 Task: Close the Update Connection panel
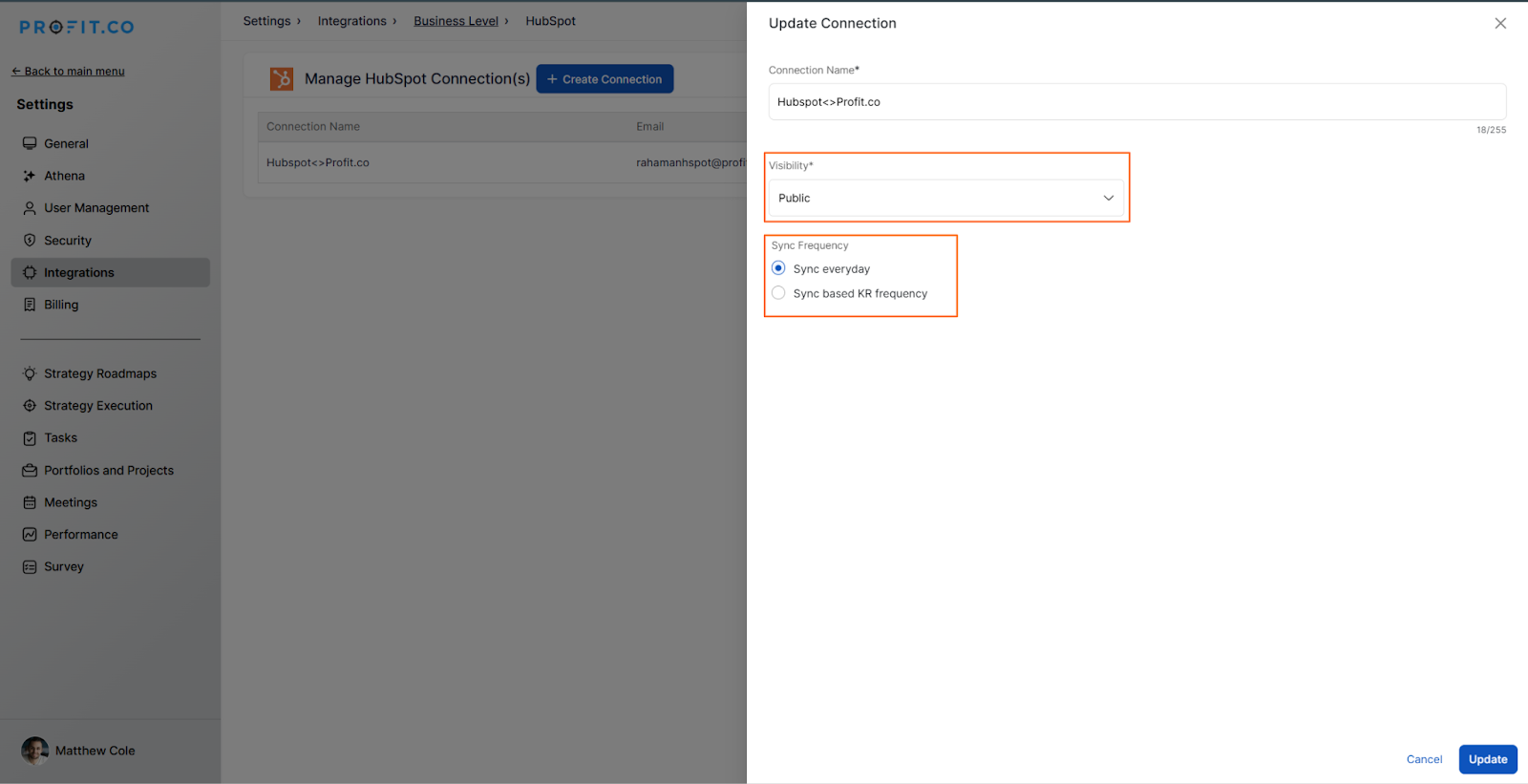(1500, 23)
